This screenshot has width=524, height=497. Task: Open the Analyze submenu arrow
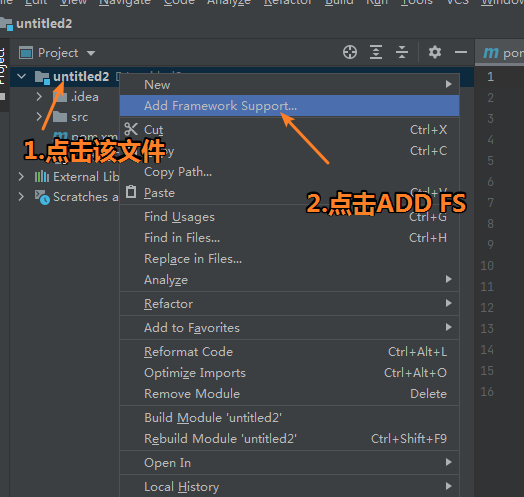(449, 279)
